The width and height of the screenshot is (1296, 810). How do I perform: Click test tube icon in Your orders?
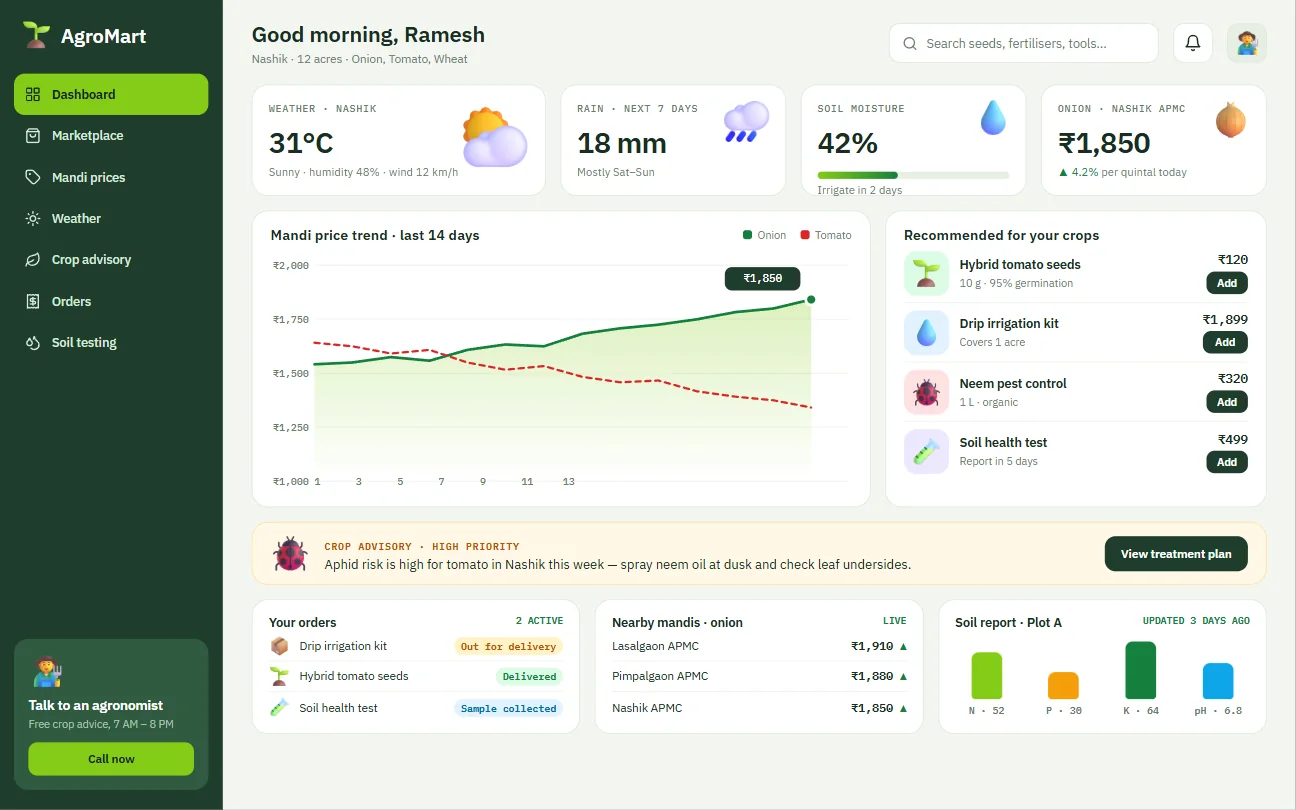coord(279,707)
